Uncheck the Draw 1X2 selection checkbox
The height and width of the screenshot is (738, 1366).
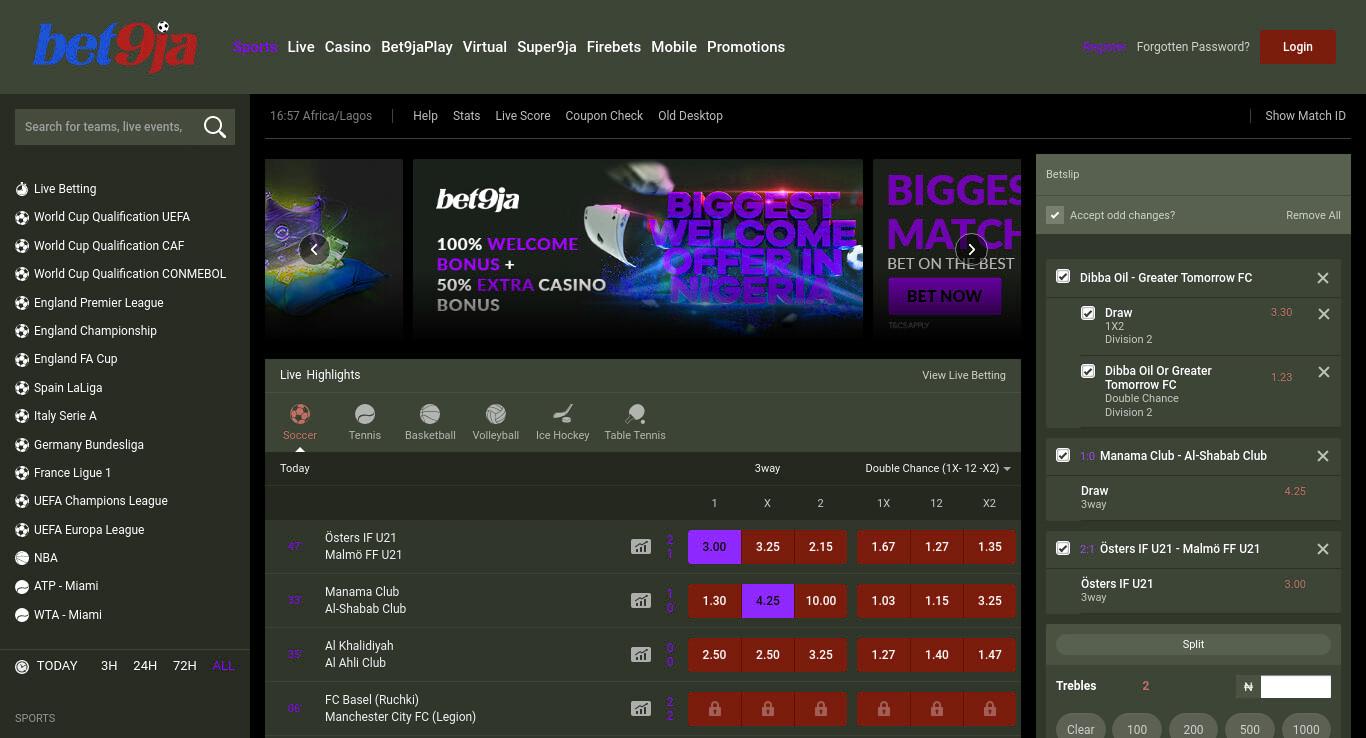[1088, 313]
